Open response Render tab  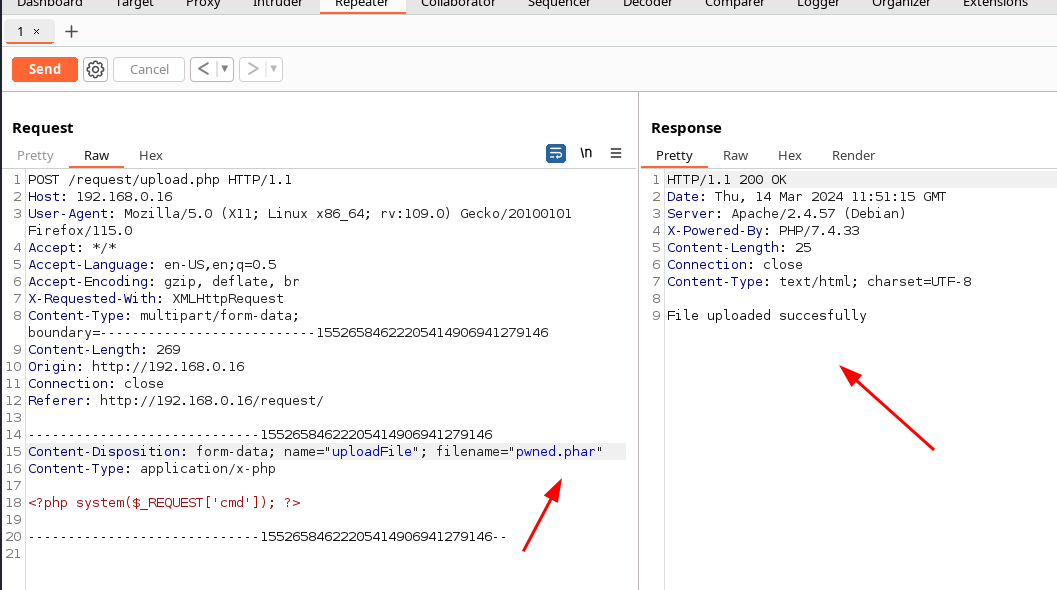pos(853,156)
